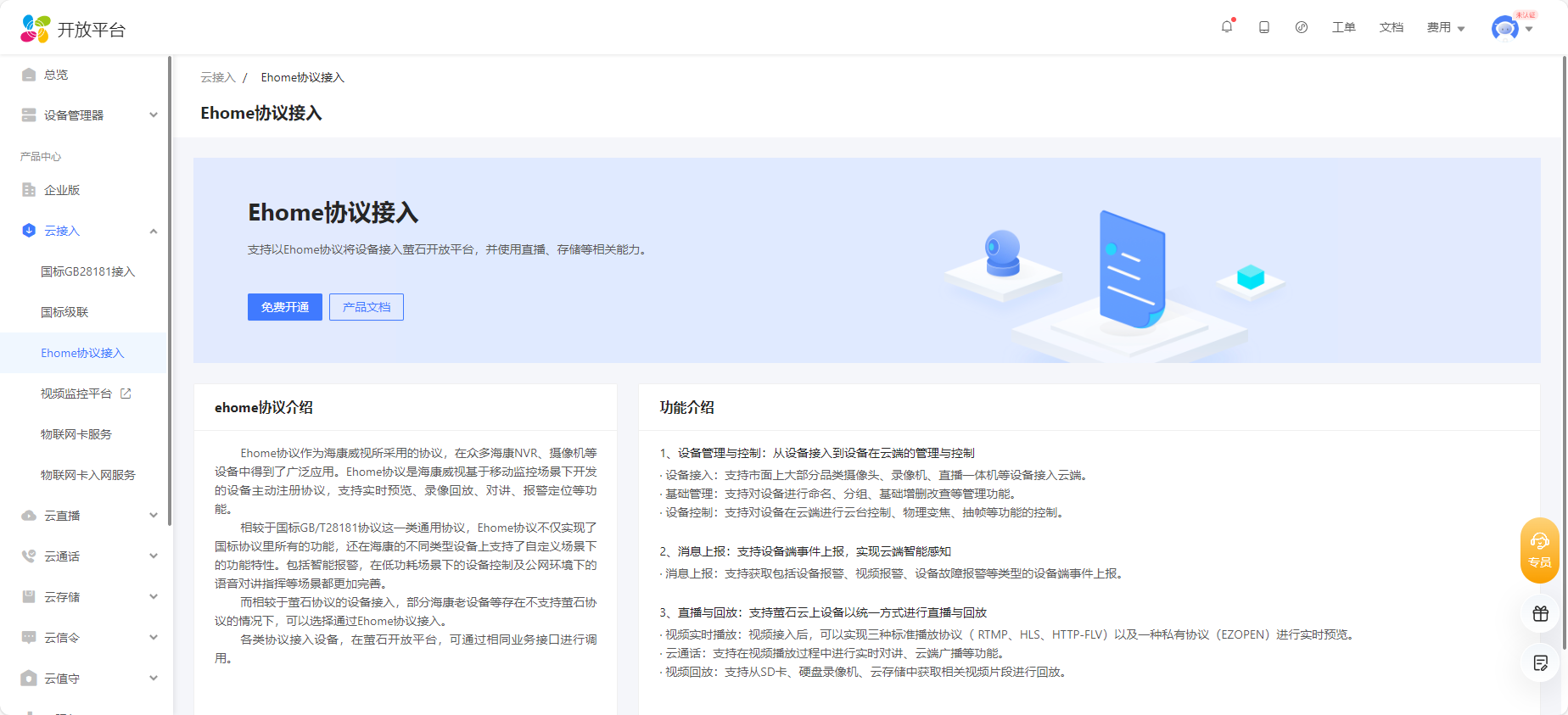The height and width of the screenshot is (715, 1568).
Task: Open external link icon beside 视频监控平台
Action: [126, 394]
